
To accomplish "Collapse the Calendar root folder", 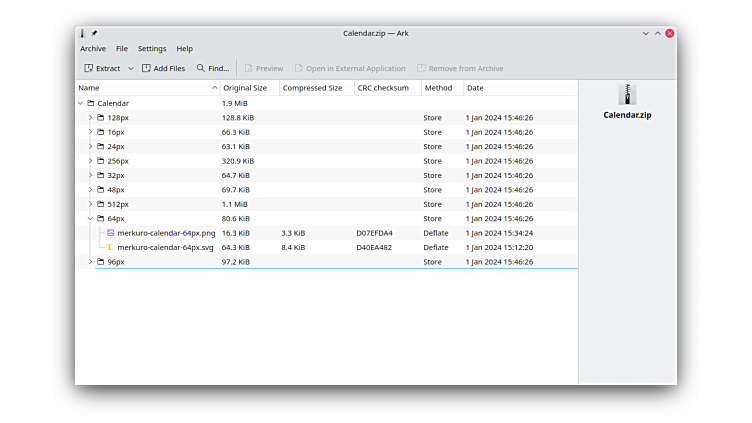I will click(x=80, y=103).
